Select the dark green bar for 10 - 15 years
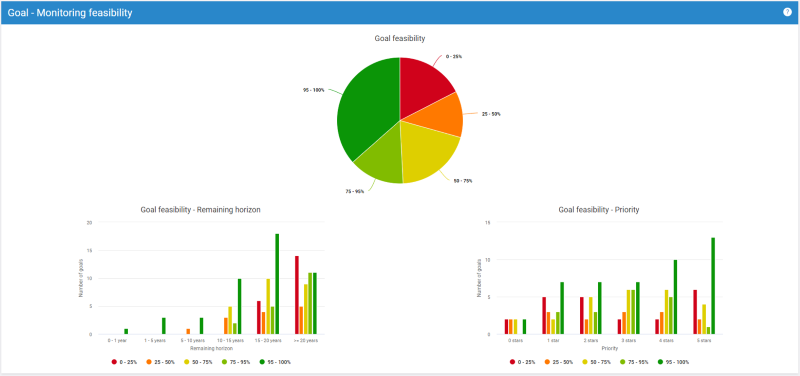The height and width of the screenshot is (376, 800). point(240,307)
